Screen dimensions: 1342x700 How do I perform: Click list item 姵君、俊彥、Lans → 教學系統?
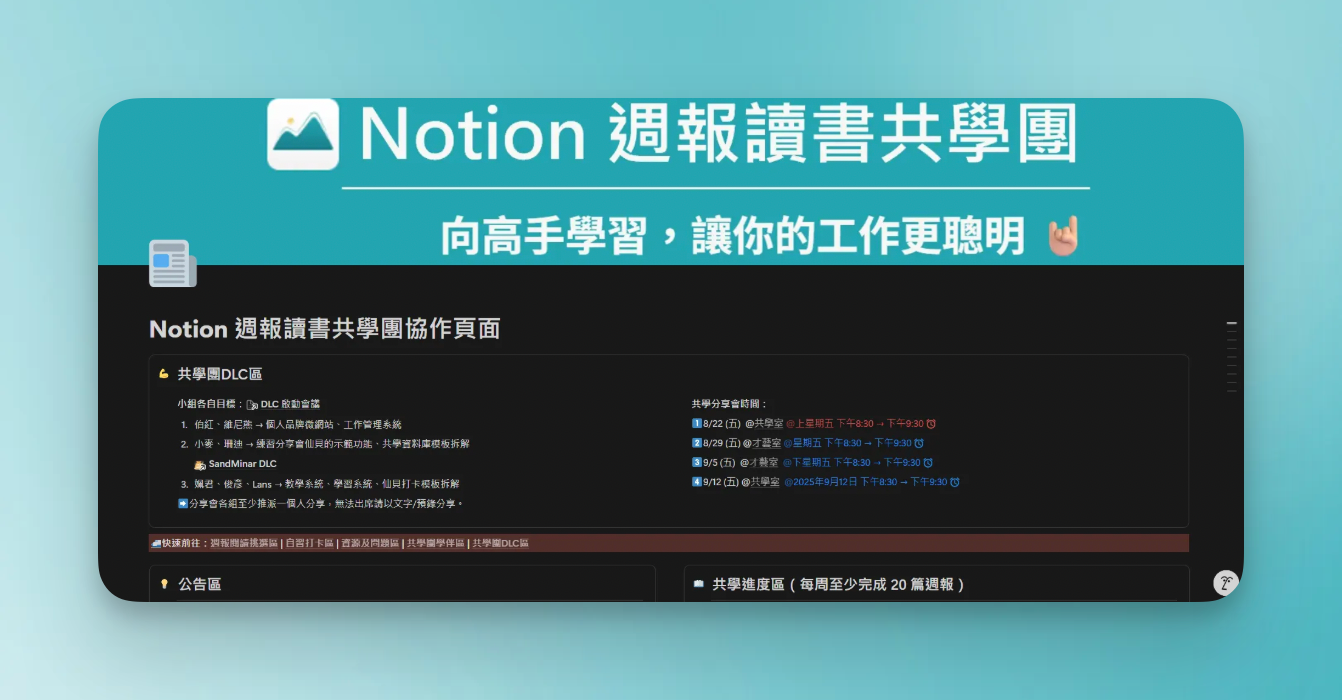pyautogui.click(x=327, y=484)
